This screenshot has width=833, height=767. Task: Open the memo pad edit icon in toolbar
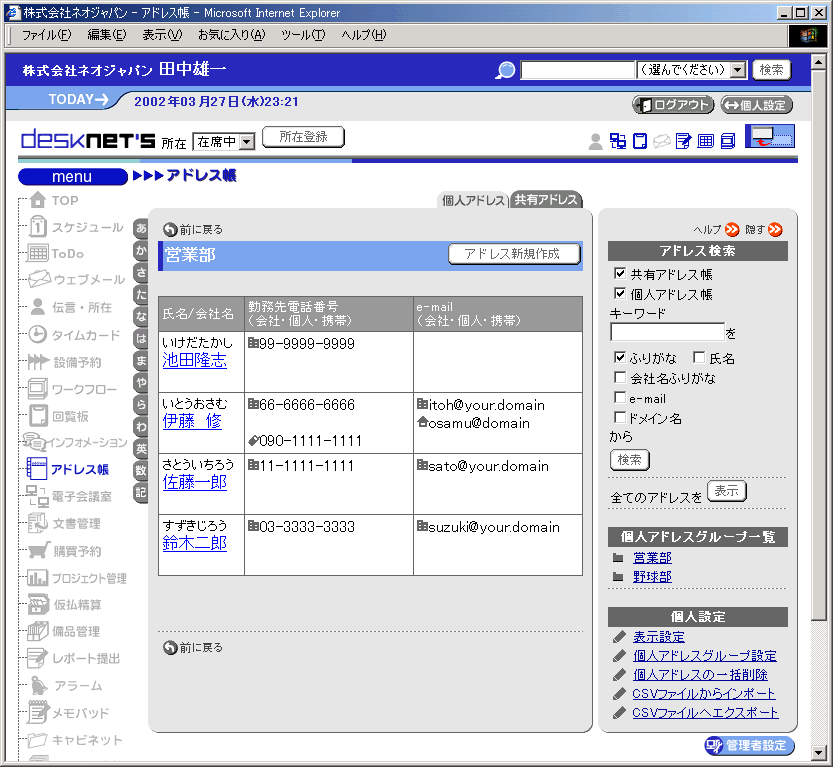pos(683,141)
